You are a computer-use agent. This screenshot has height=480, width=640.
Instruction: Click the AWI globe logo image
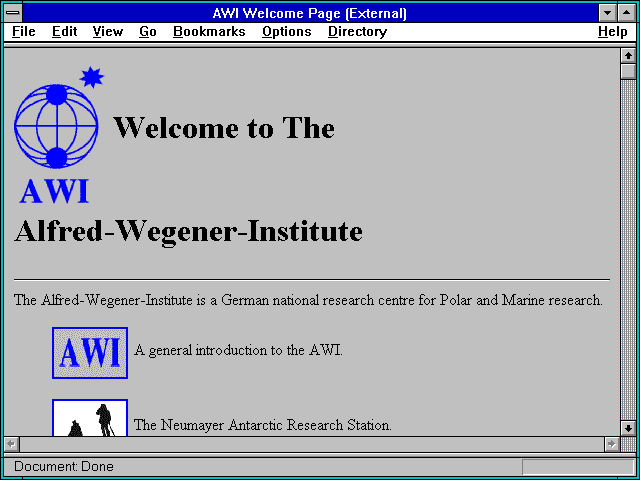click(59, 135)
